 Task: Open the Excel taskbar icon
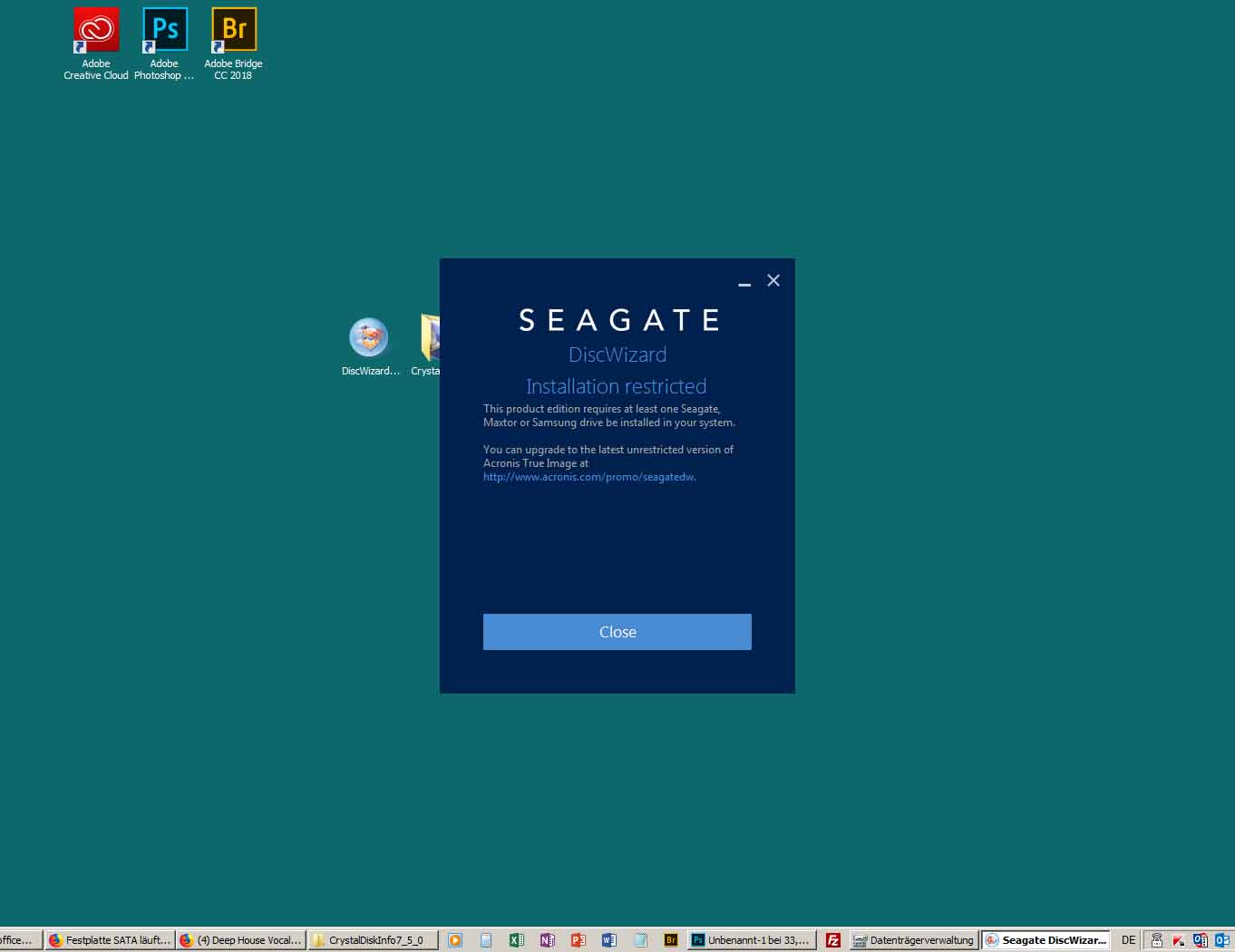point(517,940)
